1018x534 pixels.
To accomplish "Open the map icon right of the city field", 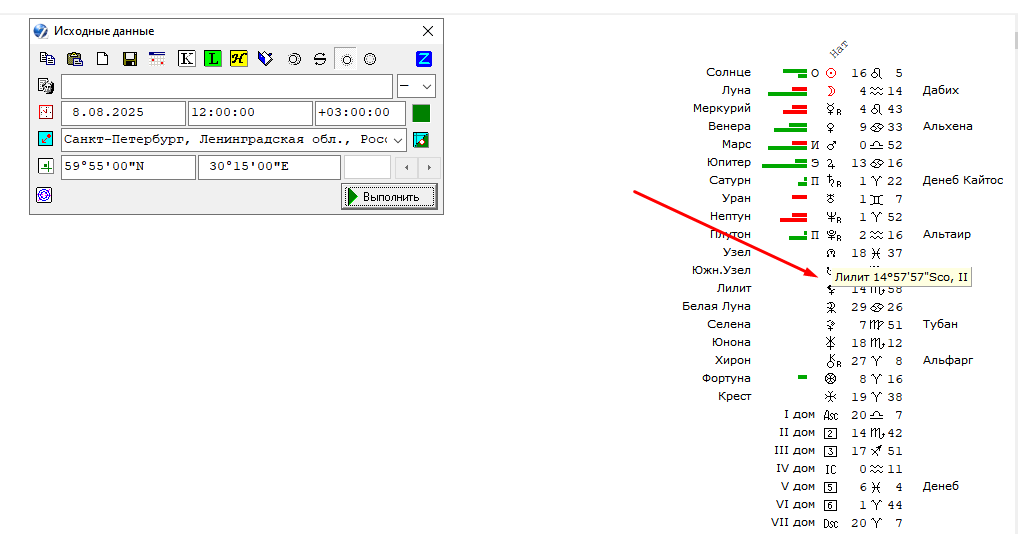I will (421, 140).
